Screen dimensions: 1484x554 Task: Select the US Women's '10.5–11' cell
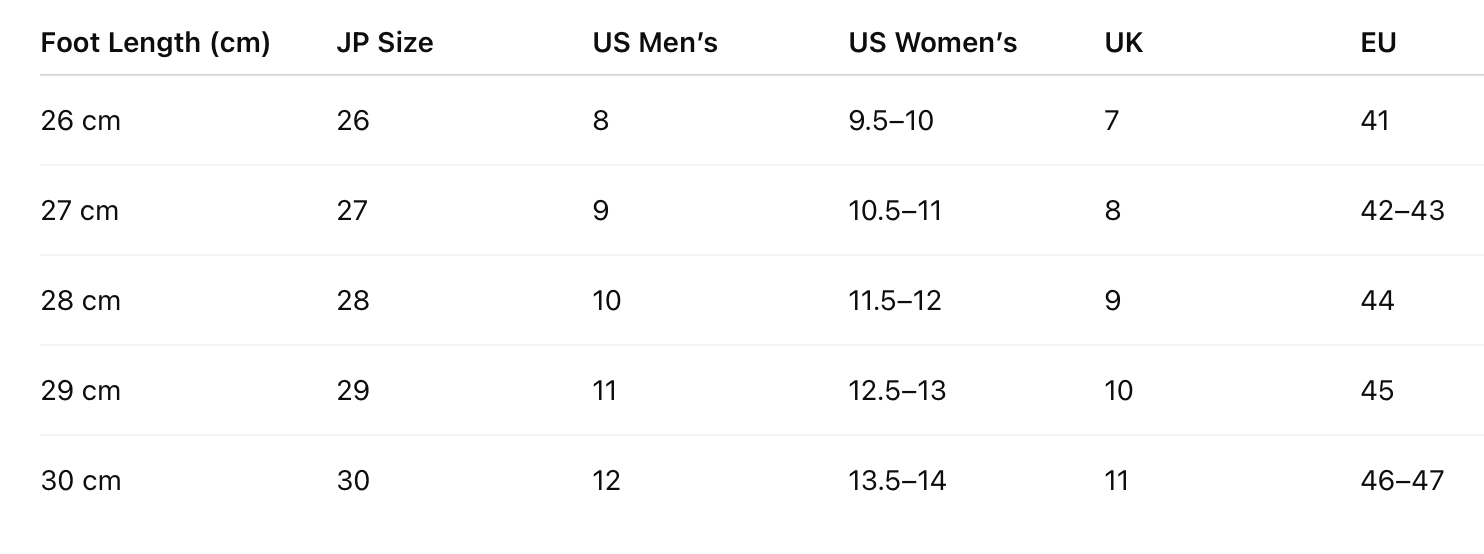[895, 211]
